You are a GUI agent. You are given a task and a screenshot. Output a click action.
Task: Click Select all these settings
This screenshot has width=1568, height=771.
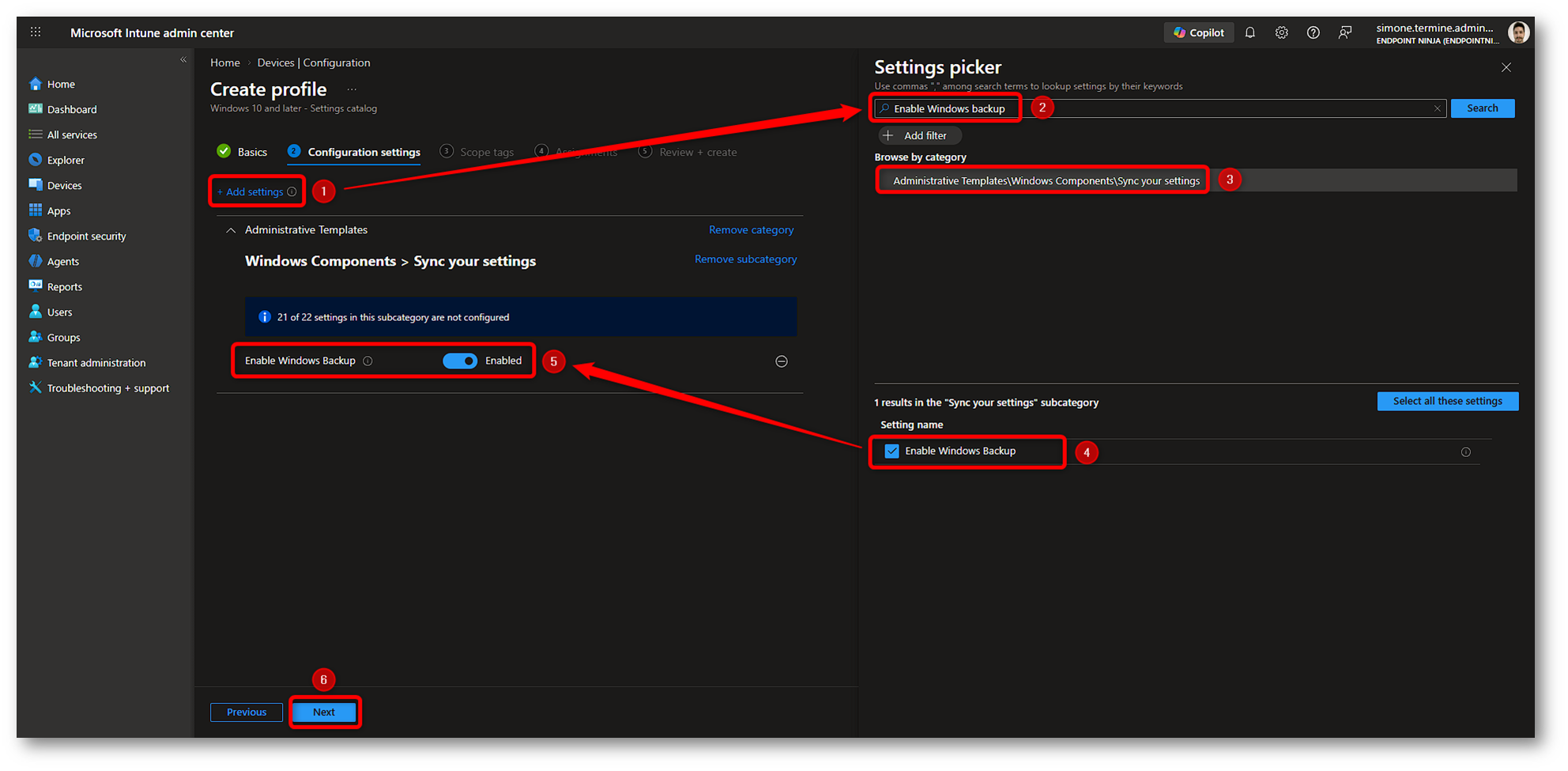[1448, 401]
